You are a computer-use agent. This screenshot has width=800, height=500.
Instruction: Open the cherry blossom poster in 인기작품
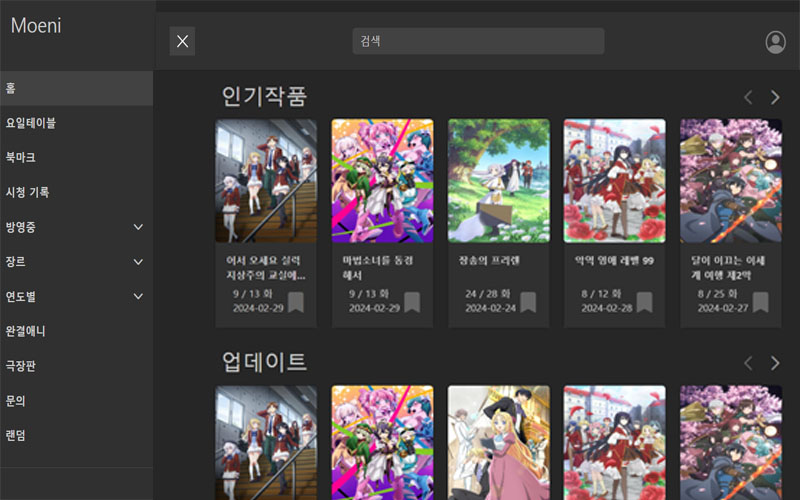pyautogui.click(x=731, y=181)
